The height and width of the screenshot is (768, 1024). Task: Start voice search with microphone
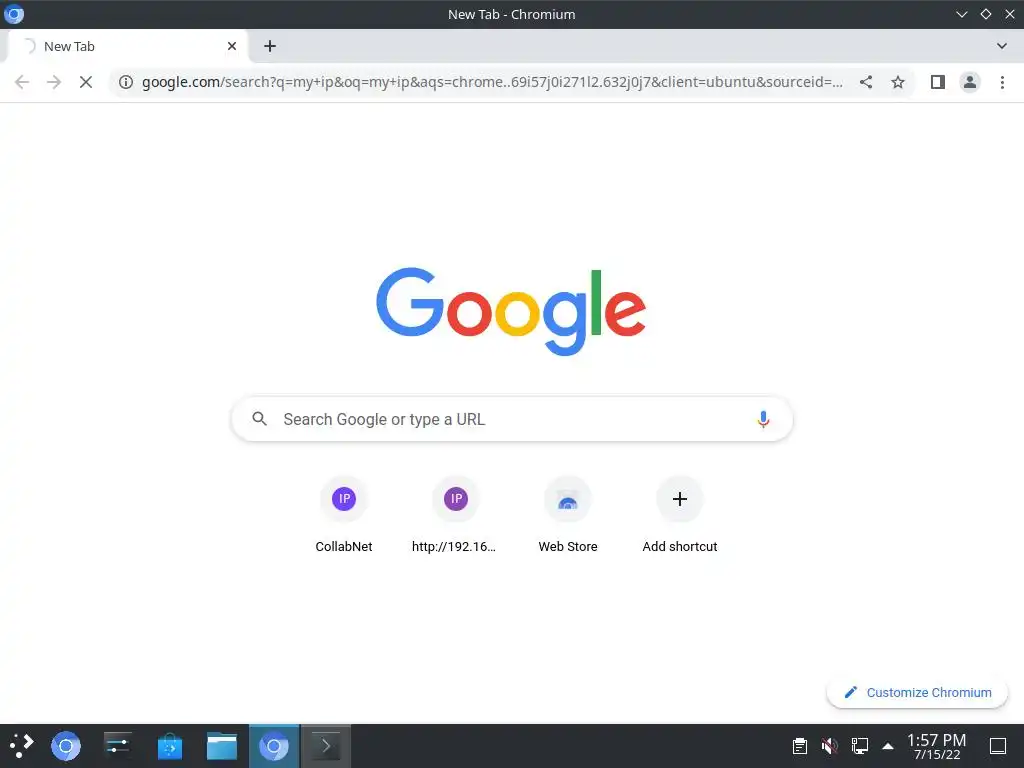[x=763, y=419]
